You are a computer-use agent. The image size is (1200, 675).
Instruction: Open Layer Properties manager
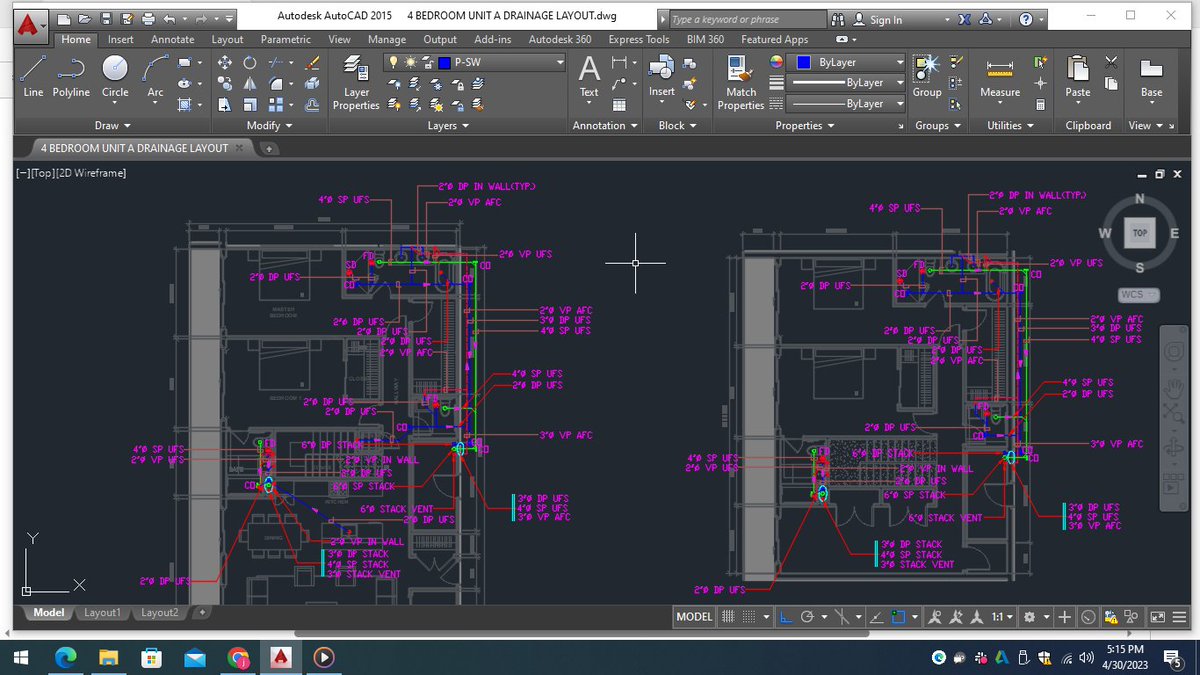point(355,82)
